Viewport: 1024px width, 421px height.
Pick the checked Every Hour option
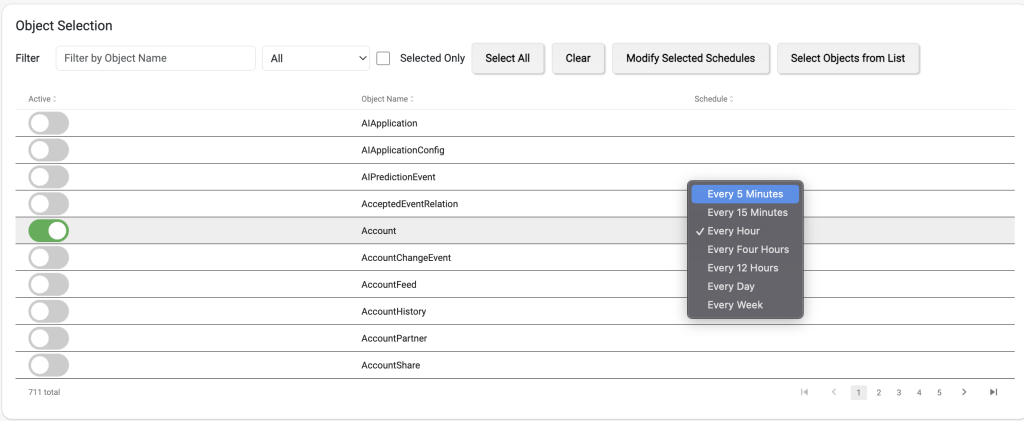click(745, 231)
